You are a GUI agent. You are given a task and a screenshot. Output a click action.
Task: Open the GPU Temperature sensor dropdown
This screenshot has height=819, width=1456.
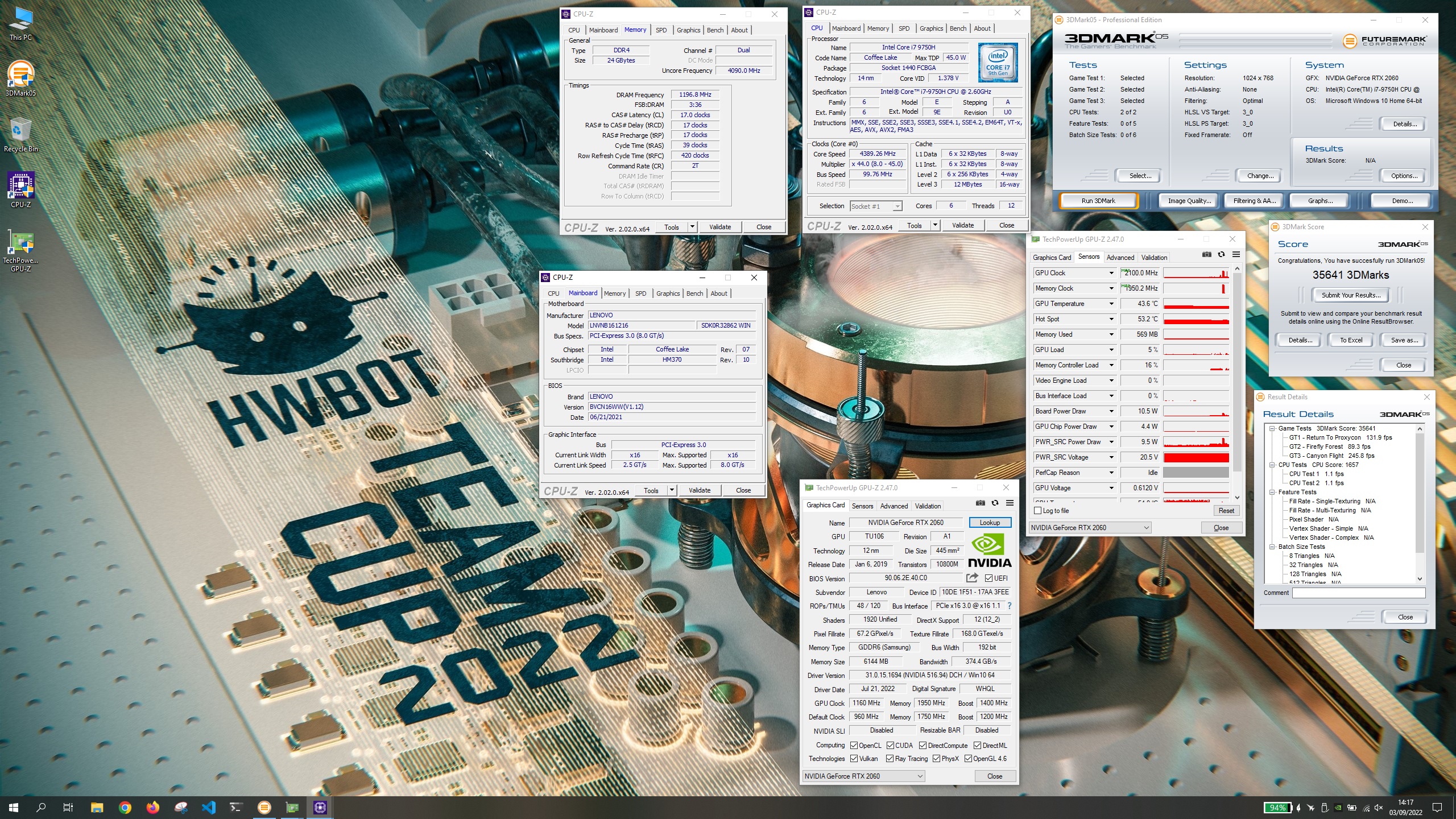coord(1111,304)
